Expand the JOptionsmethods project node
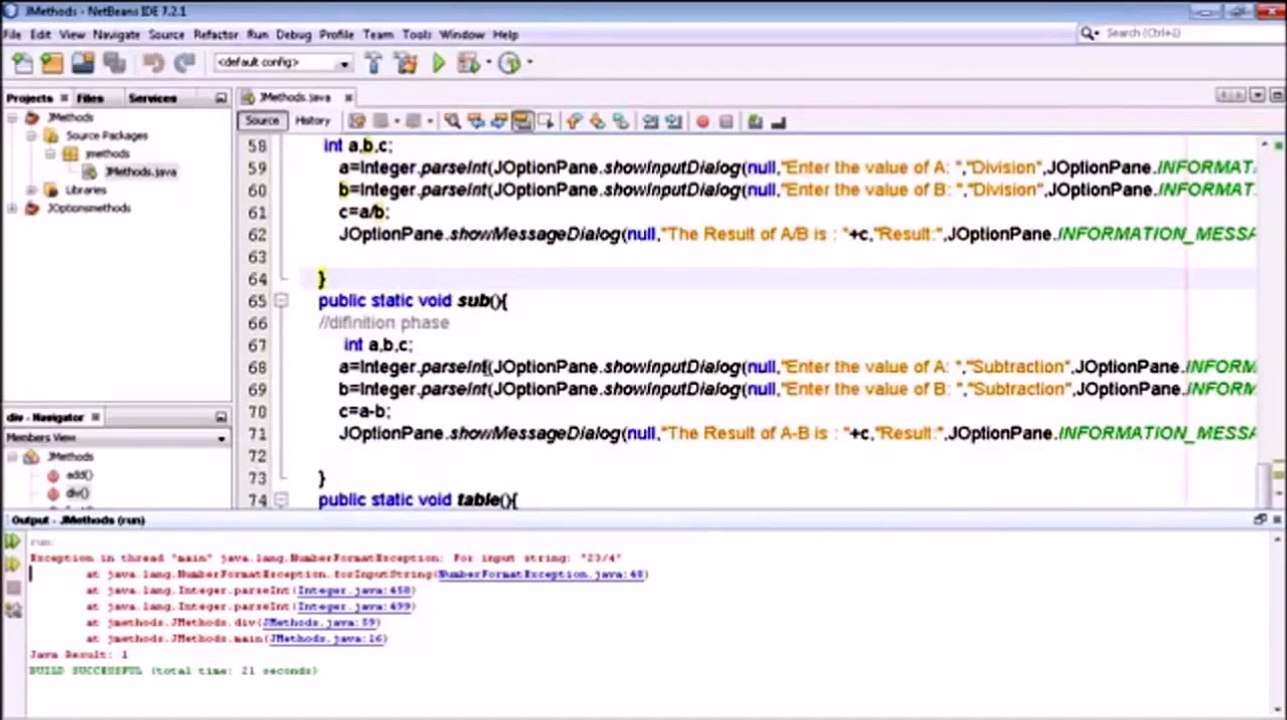 [12, 208]
